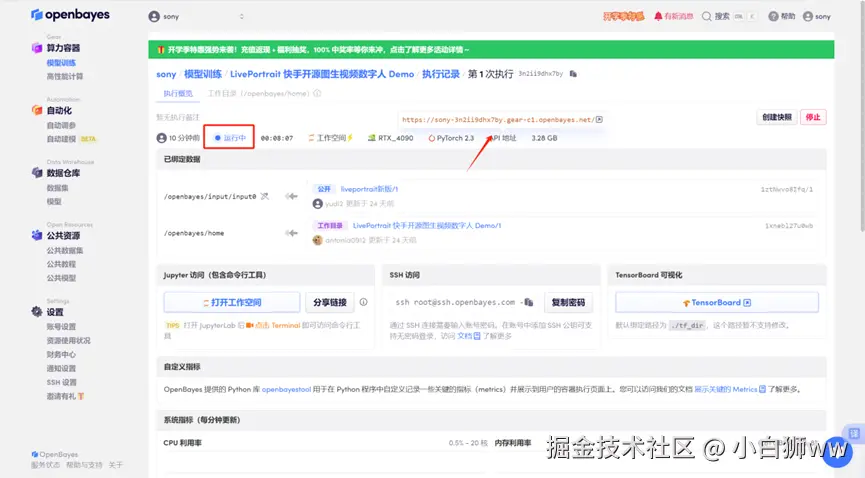Click the 公共资源 section icon
This screenshot has width=865, height=478.
pyautogui.click(x=37, y=235)
